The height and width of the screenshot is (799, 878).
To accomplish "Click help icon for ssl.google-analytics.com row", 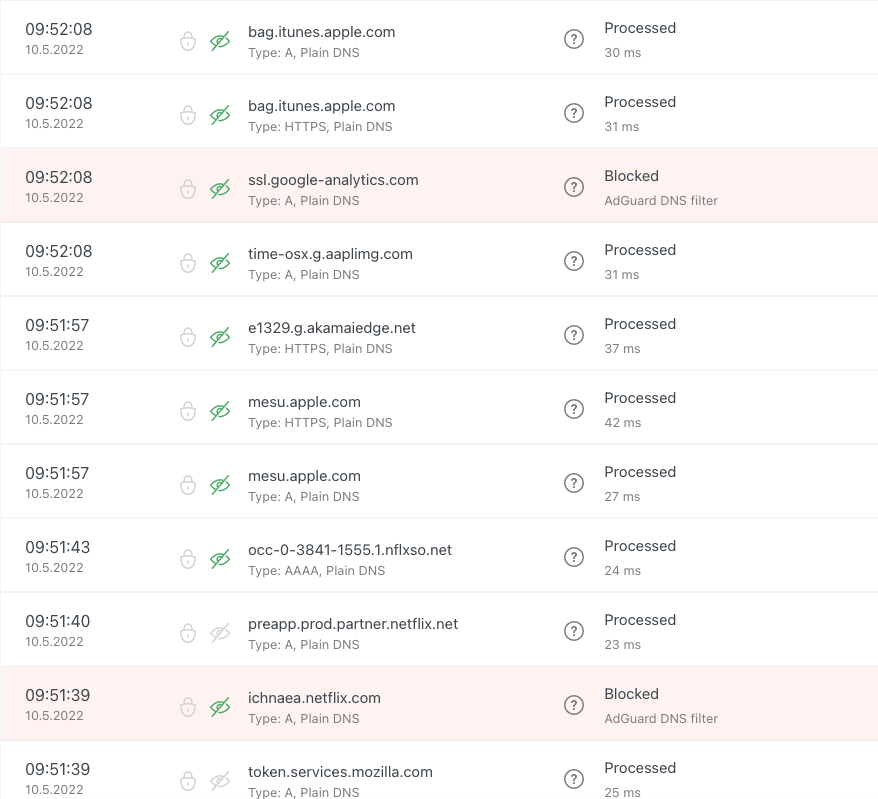I will pyautogui.click(x=573, y=187).
